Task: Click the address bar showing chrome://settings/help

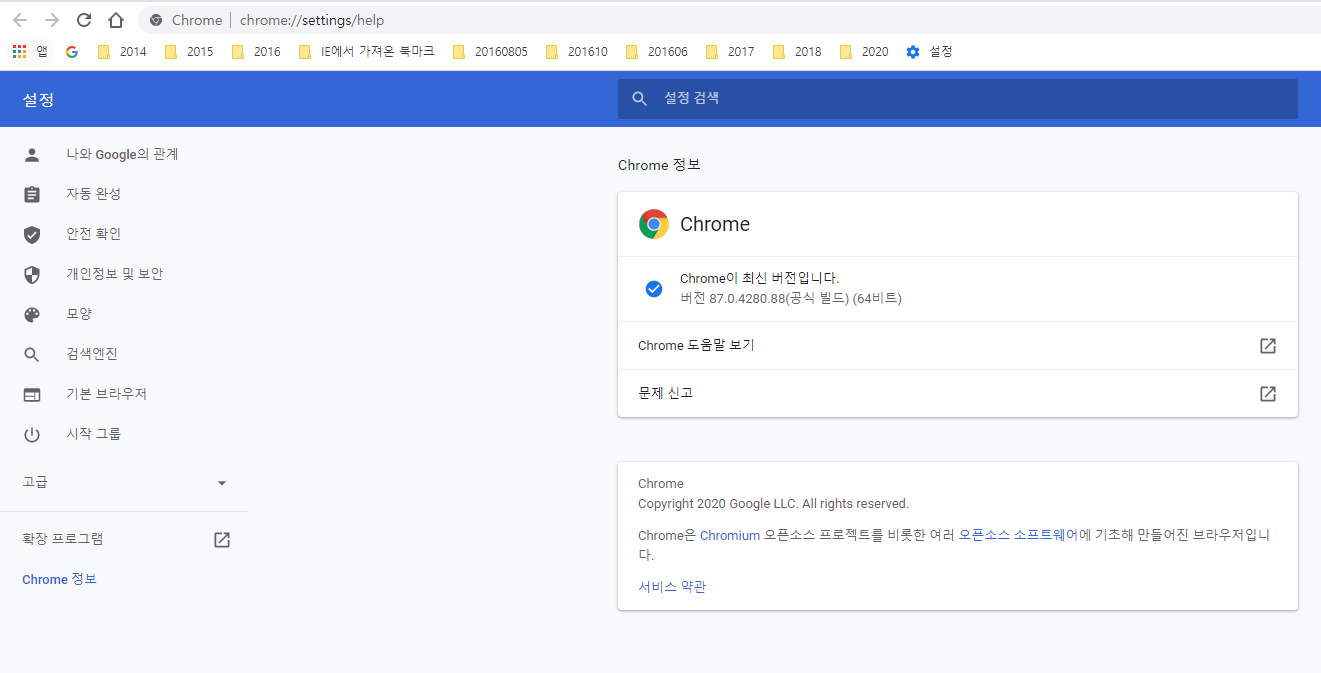Action: point(730,20)
